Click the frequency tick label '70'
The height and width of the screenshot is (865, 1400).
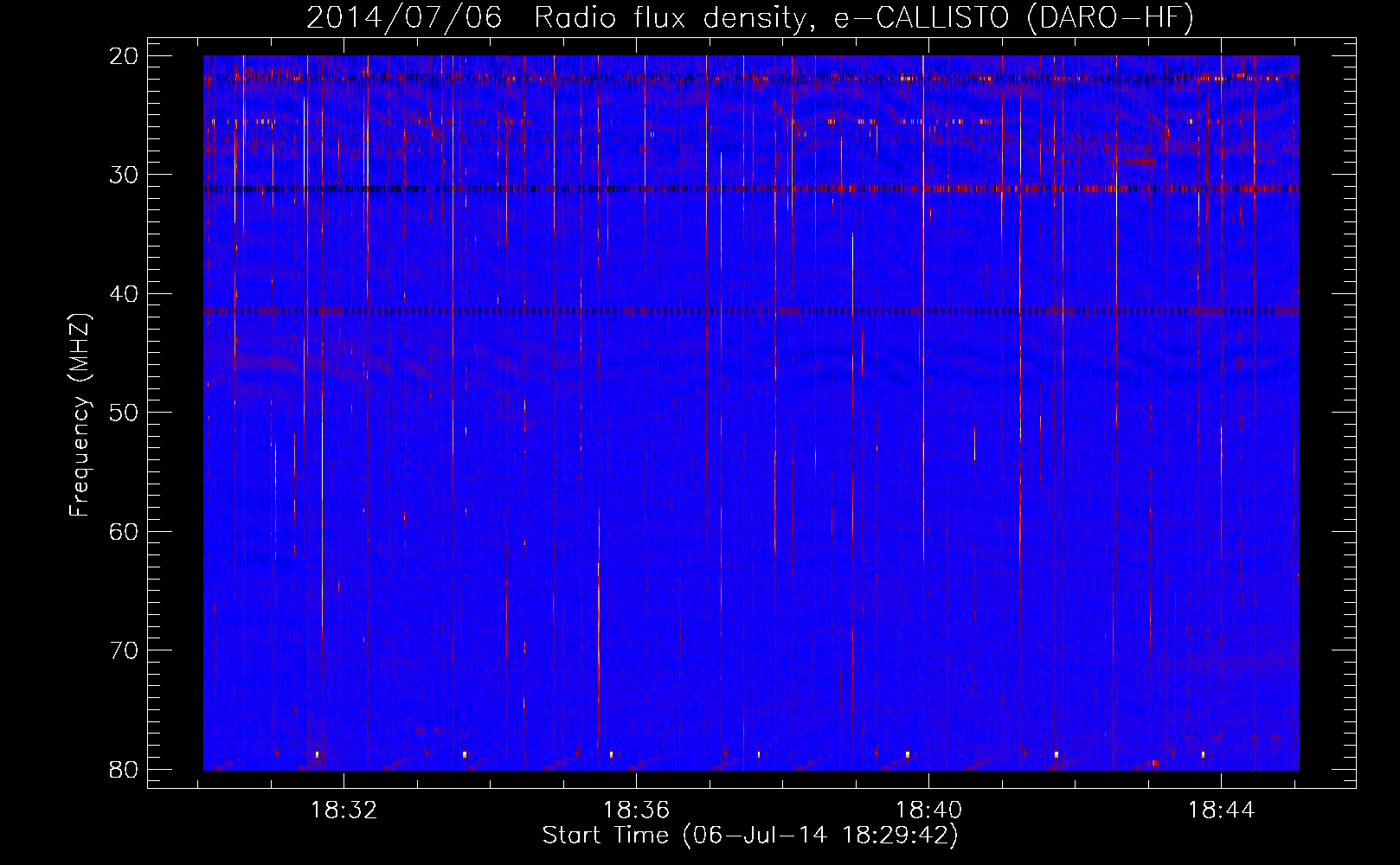tap(125, 650)
